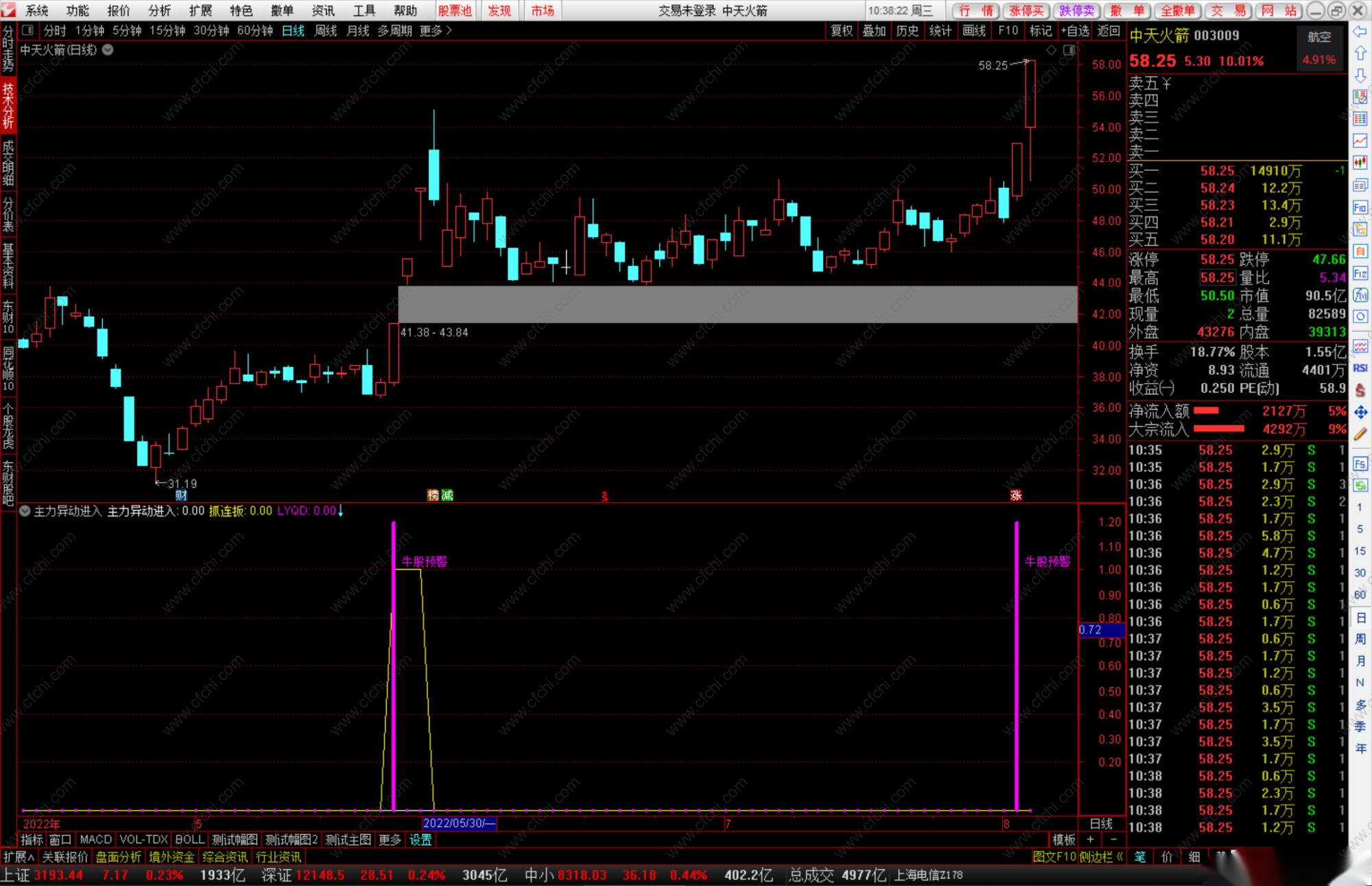Click the RSI indicator icon in right toolbar
This screenshot has width=1372, height=886.
pos(1360,369)
